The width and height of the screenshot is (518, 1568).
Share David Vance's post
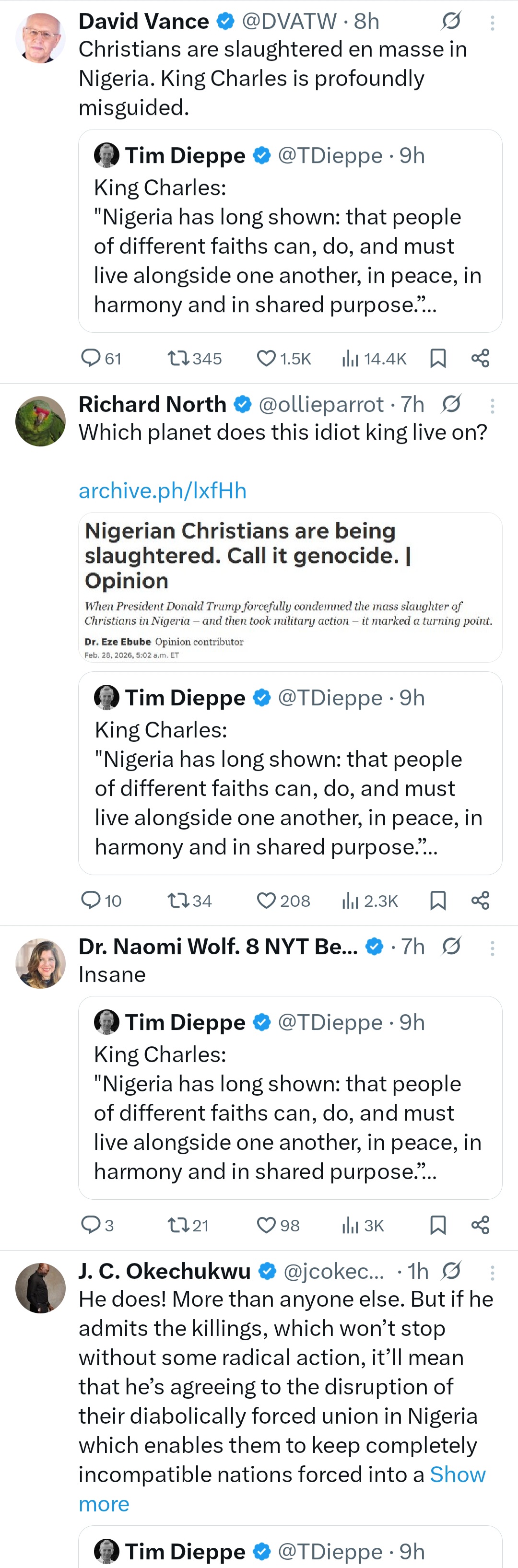pyautogui.click(x=480, y=359)
